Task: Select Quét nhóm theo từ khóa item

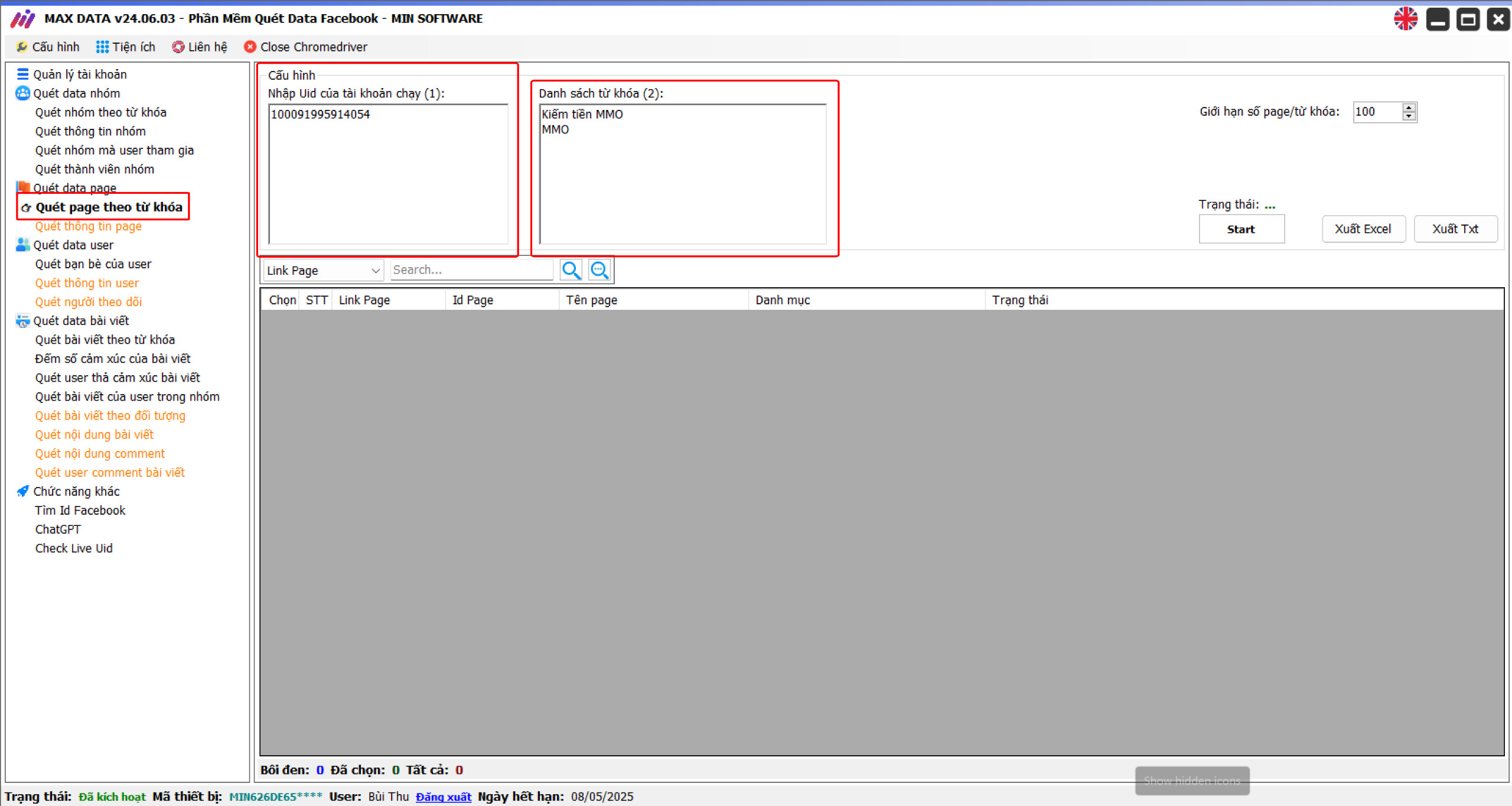Action: 100,112
